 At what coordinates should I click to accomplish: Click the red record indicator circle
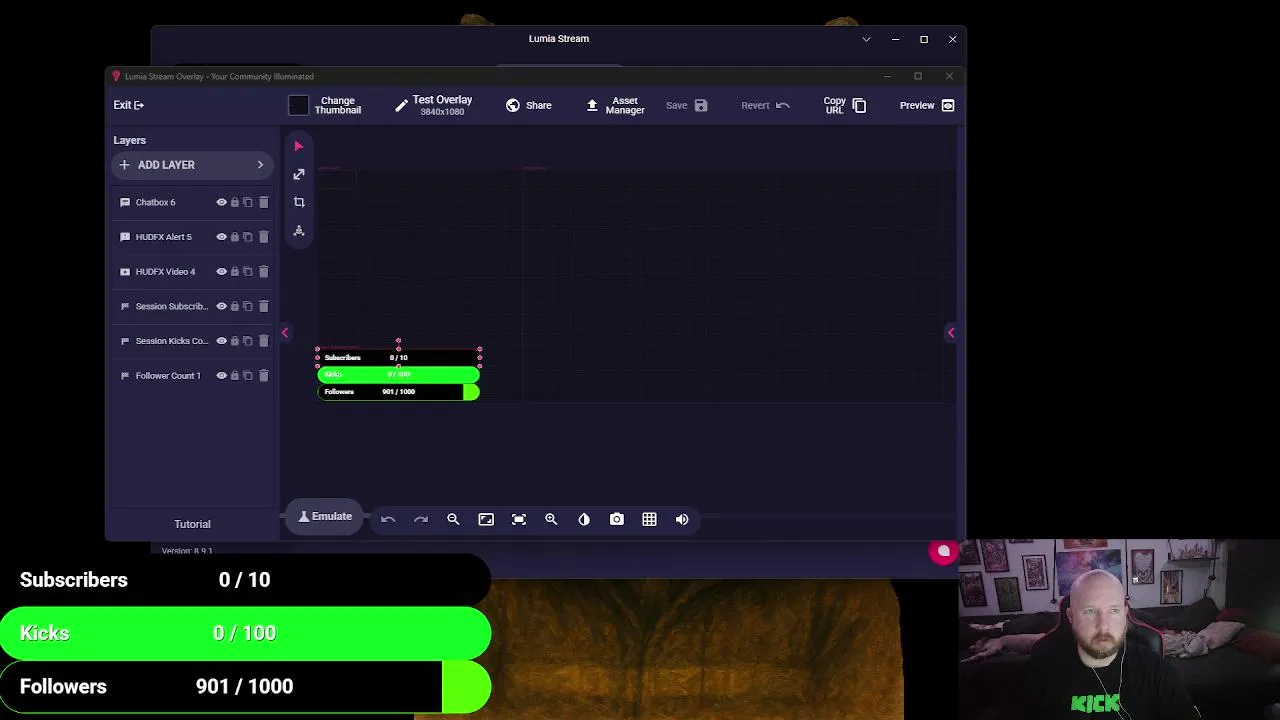(x=943, y=552)
